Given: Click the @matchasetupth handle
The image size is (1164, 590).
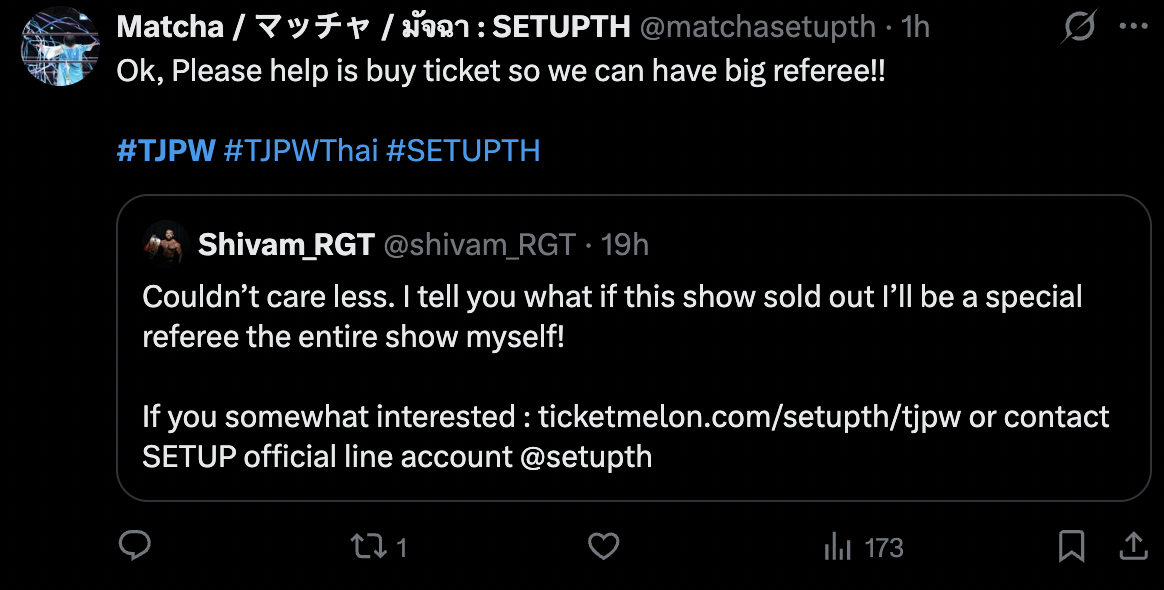Looking at the screenshot, I should point(757,27).
